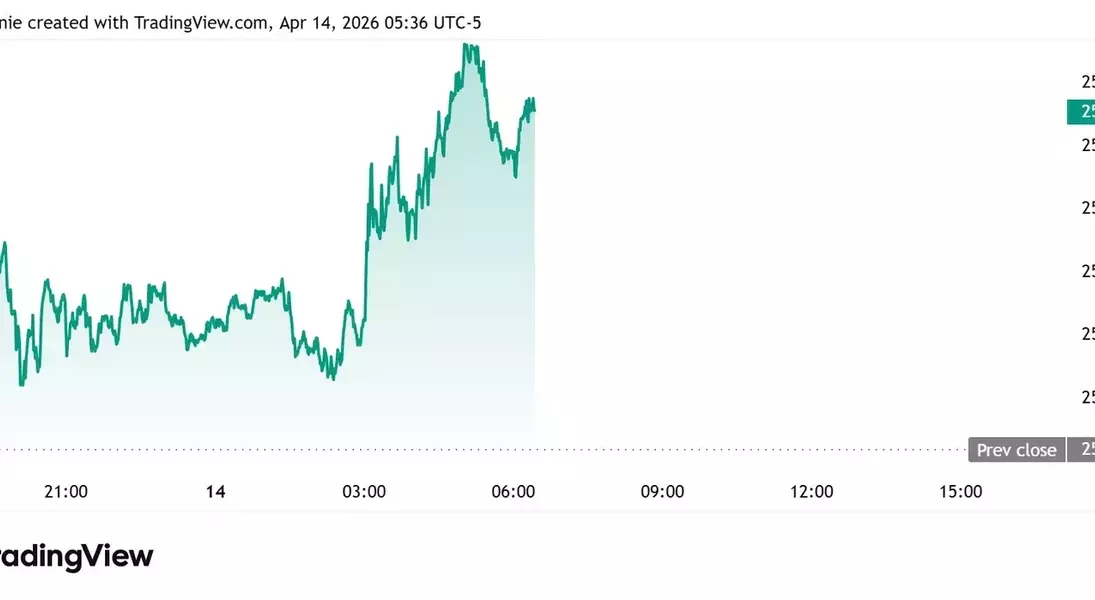Jump to the 06:00 time axis label
The width and height of the screenshot is (1095, 600).
click(513, 491)
